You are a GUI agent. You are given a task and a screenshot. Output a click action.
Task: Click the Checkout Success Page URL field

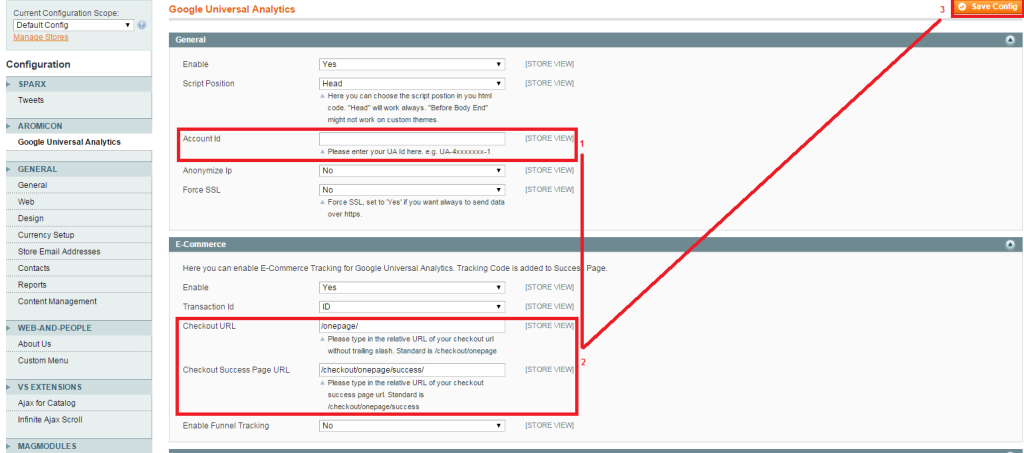(412, 370)
